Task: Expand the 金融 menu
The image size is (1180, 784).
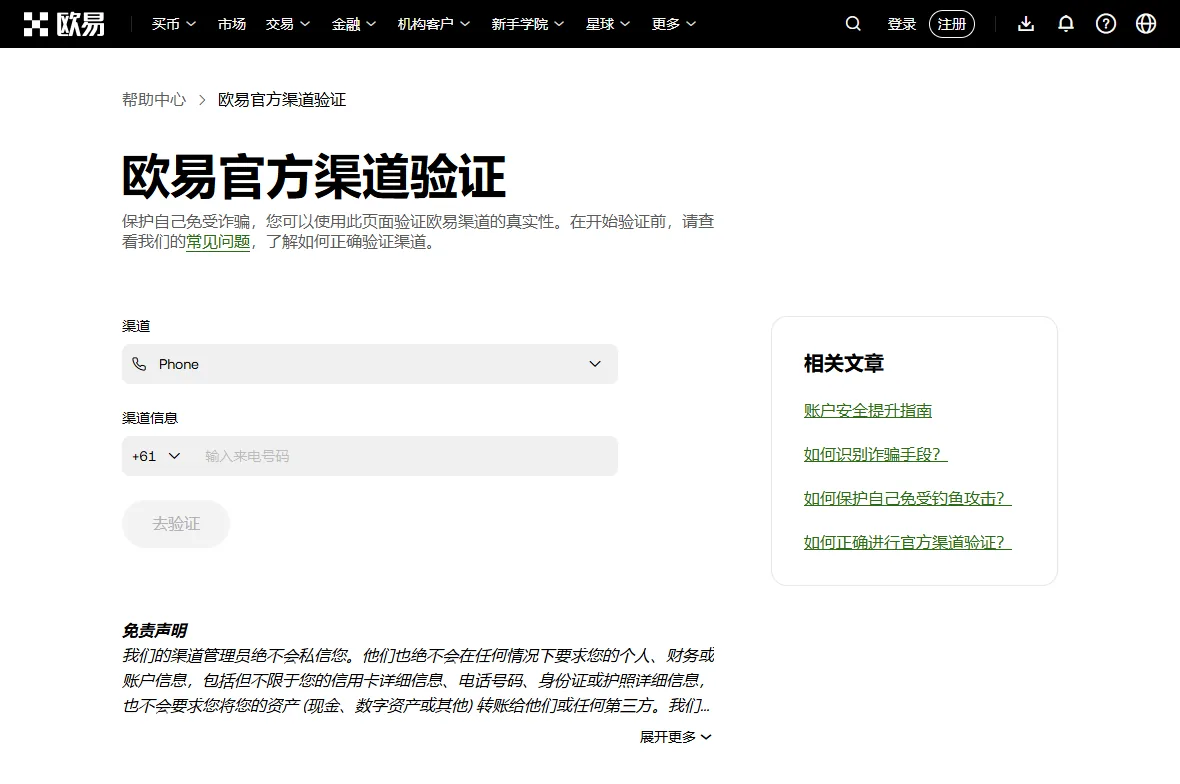Action: (x=354, y=24)
